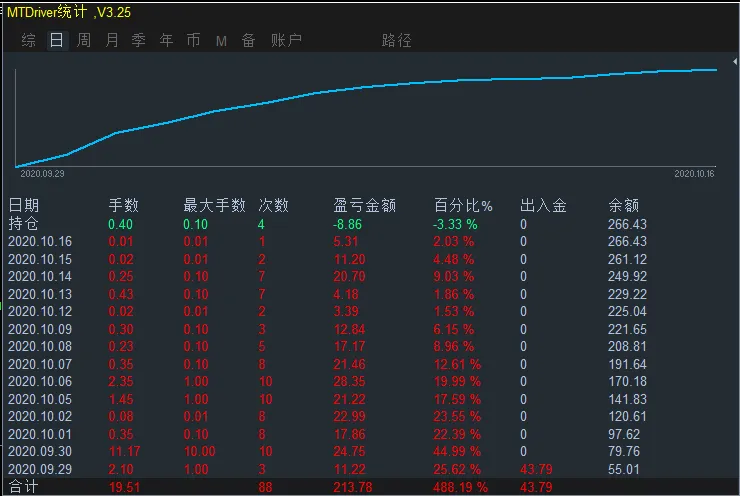
Task: Open the 账户 account tab
Action: tap(286, 41)
